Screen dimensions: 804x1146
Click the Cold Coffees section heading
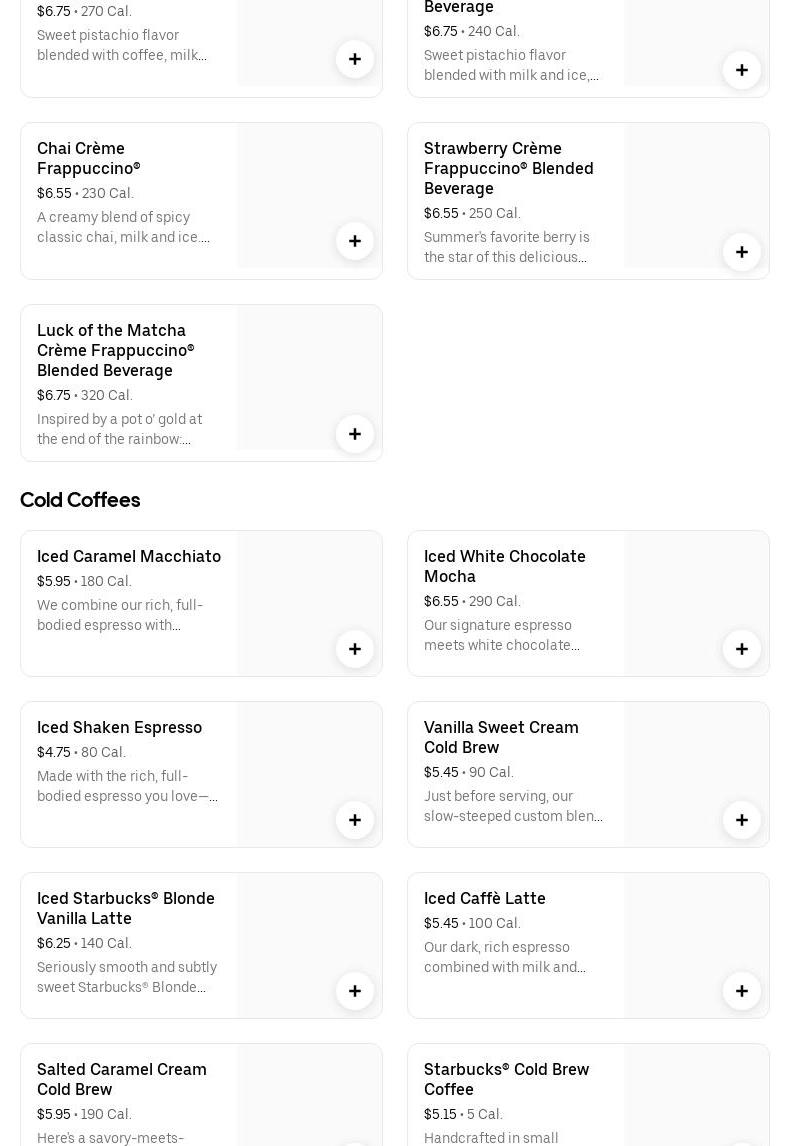(80, 500)
